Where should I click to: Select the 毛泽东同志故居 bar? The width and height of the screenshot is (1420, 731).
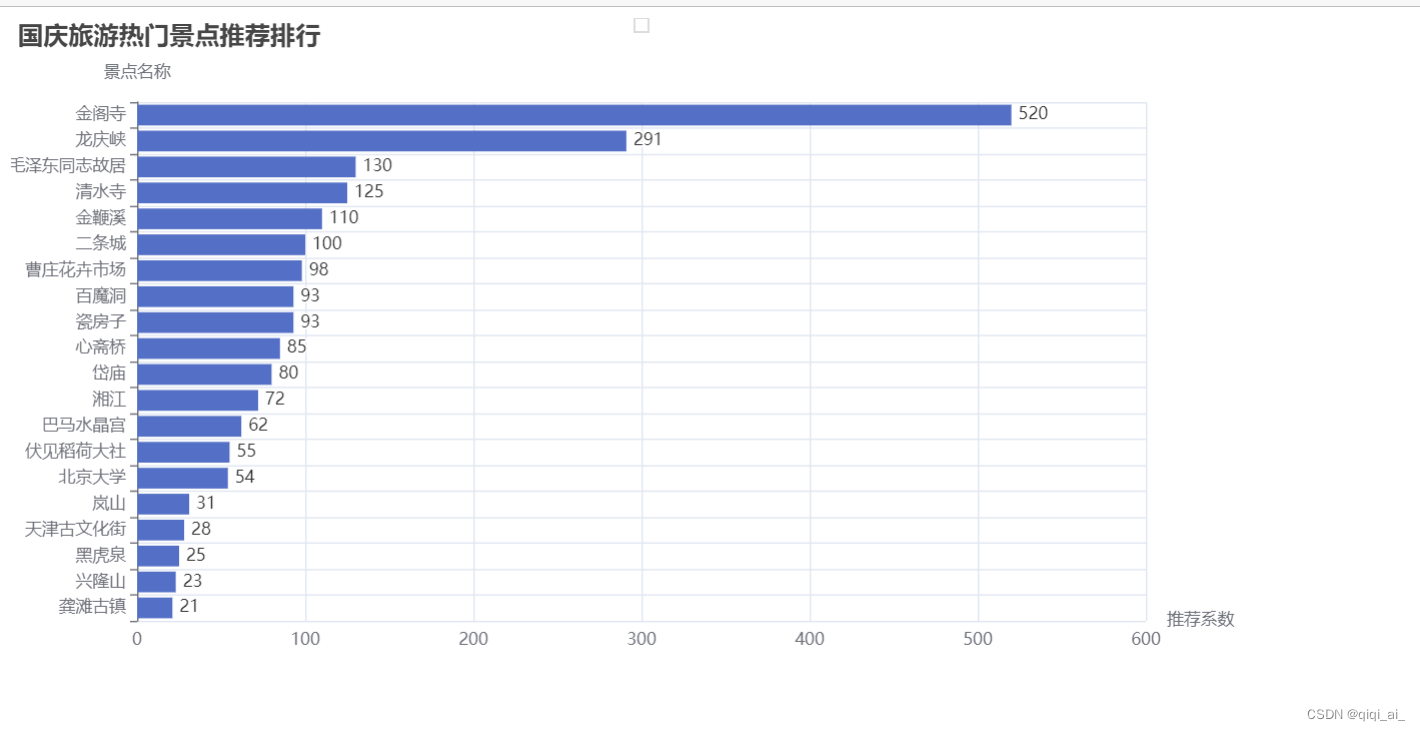tap(246, 166)
